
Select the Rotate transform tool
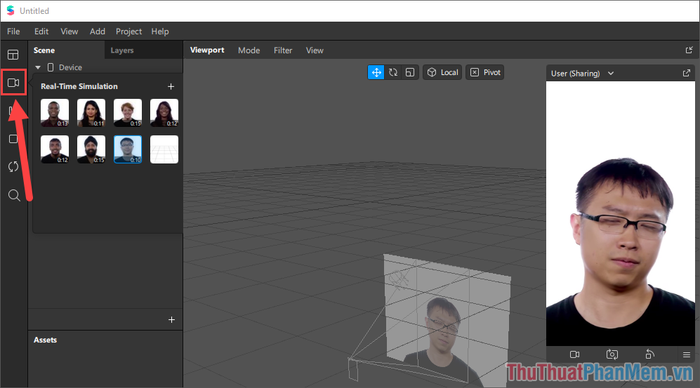tap(393, 72)
